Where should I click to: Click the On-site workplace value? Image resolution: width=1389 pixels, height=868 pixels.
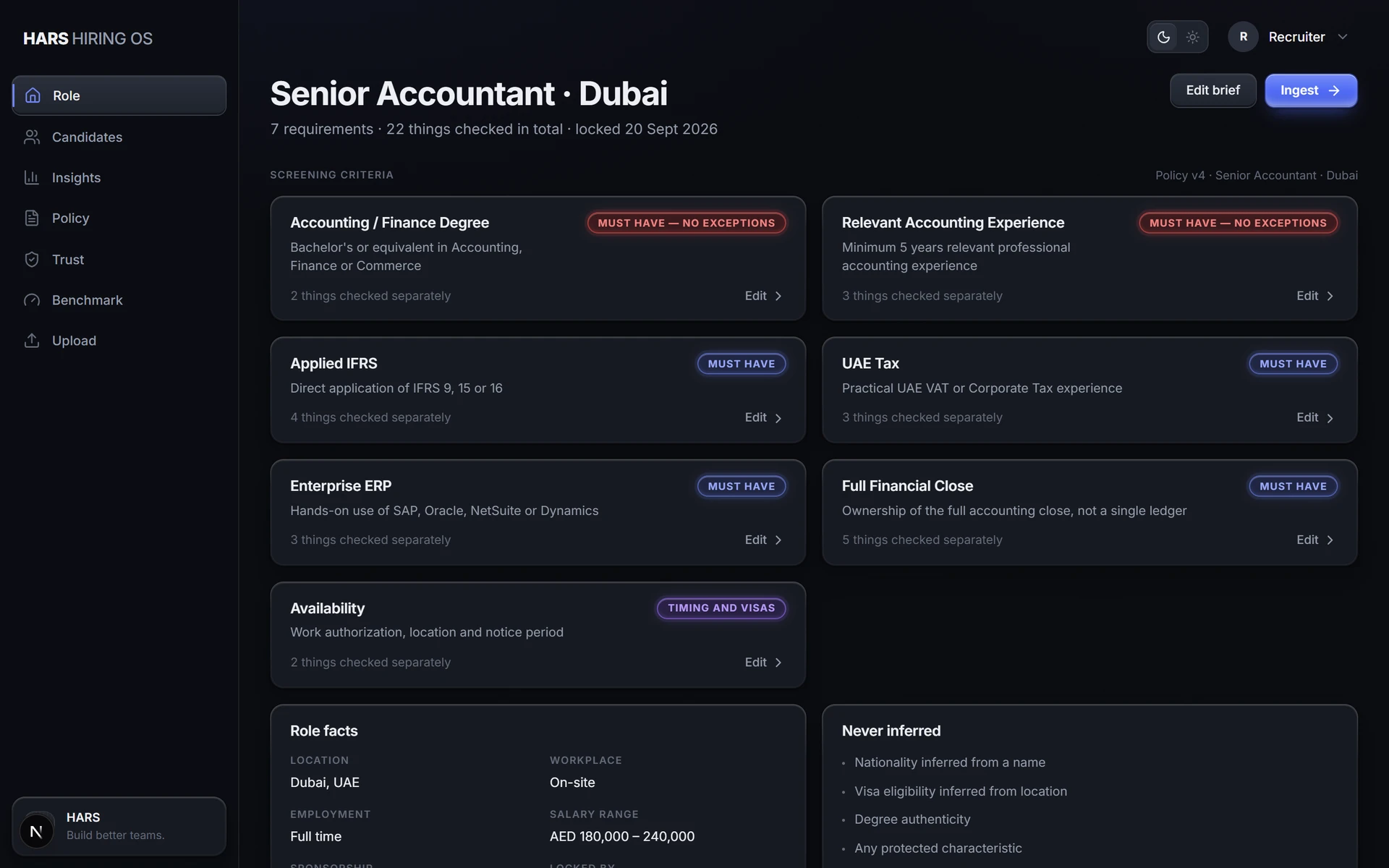coord(572,782)
